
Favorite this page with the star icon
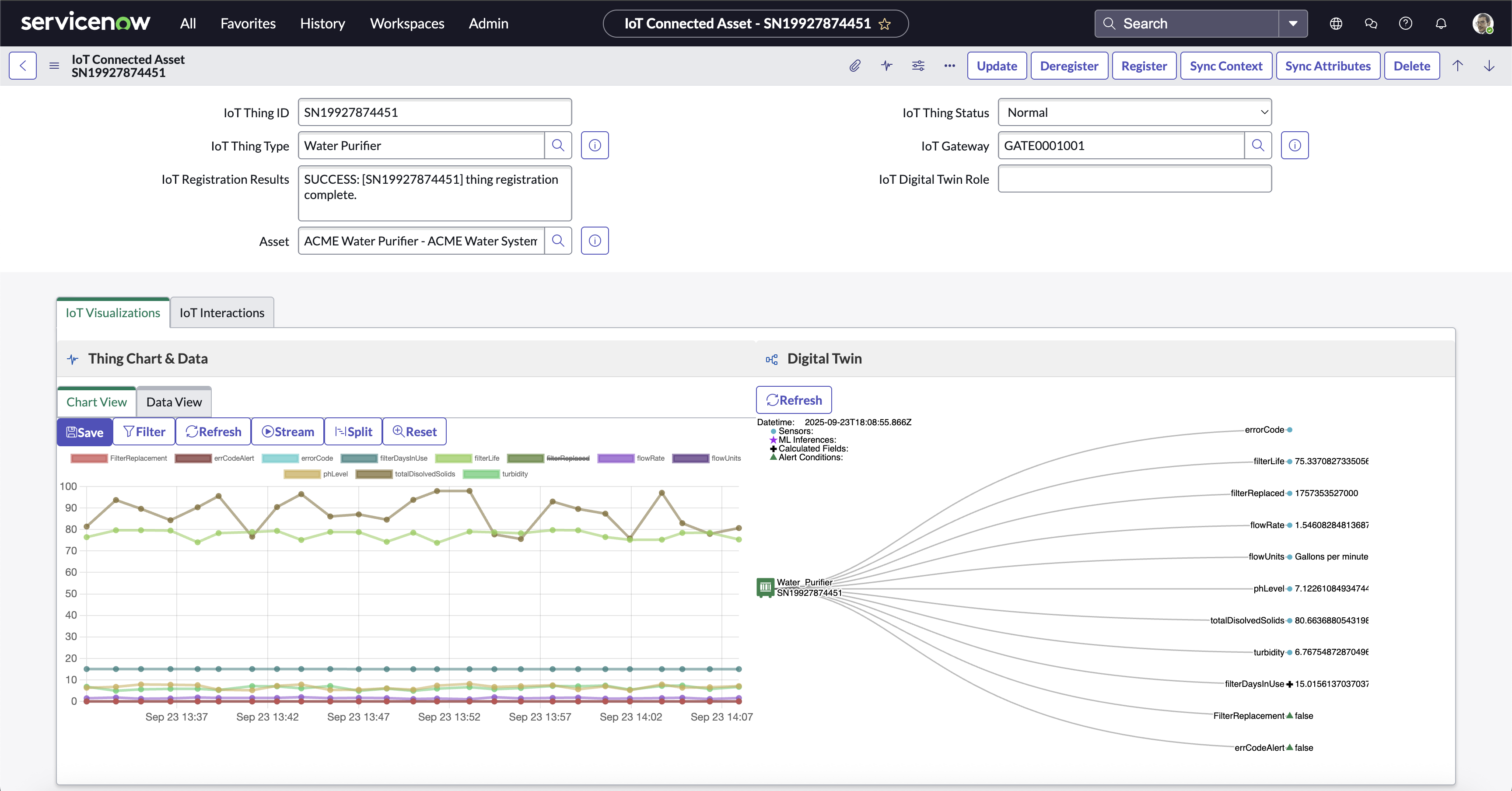click(885, 24)
